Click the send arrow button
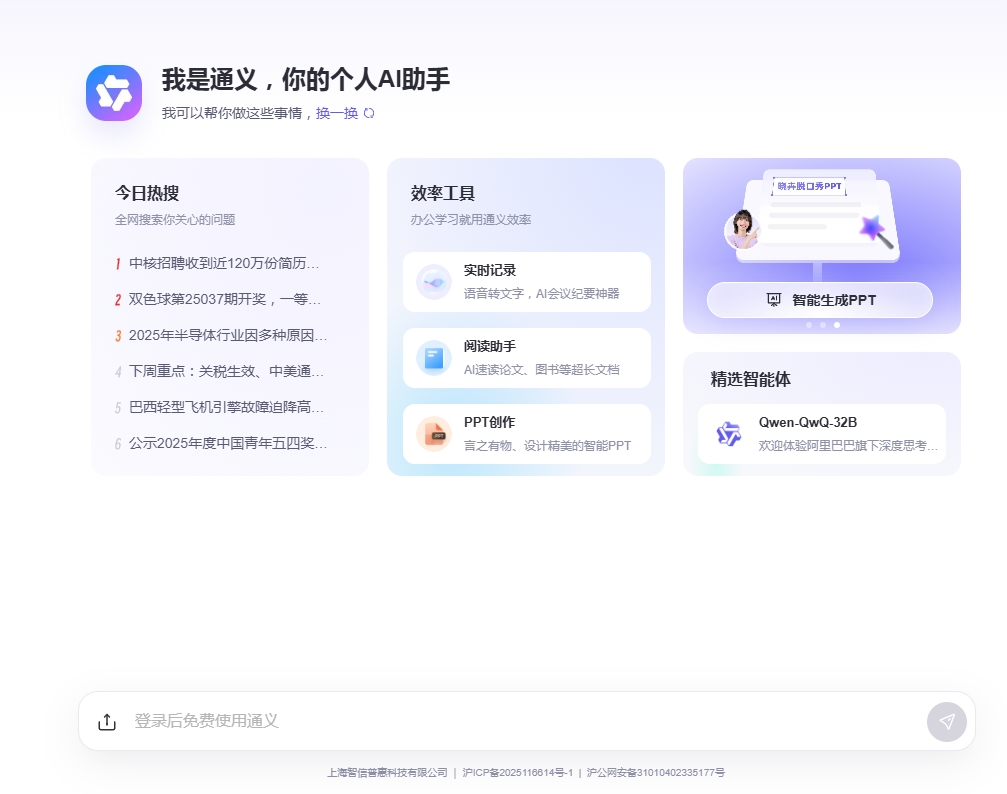 (947, 721)
